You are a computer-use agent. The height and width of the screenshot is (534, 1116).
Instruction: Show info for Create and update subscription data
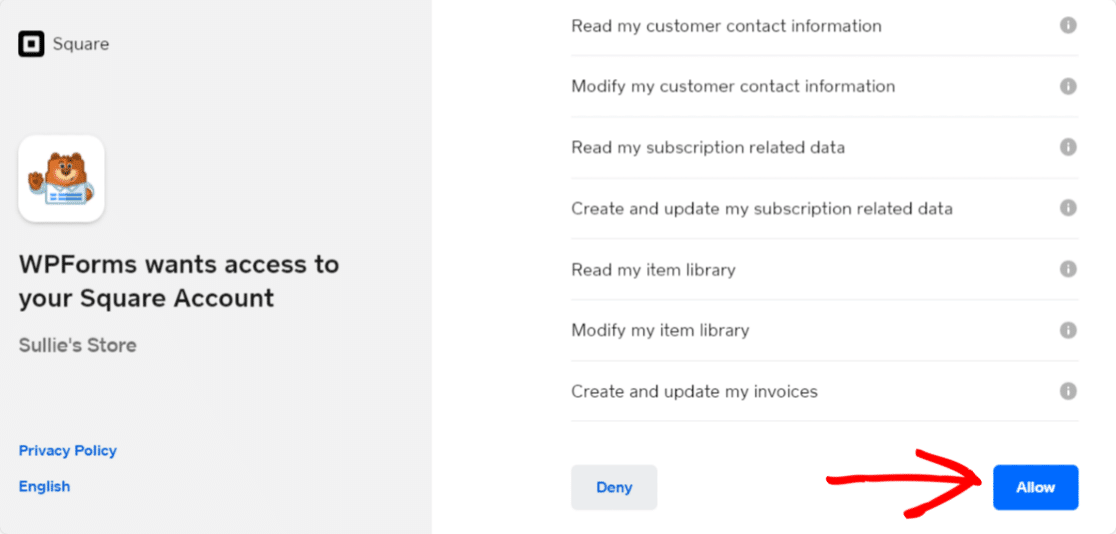[x=1068, y=208]
